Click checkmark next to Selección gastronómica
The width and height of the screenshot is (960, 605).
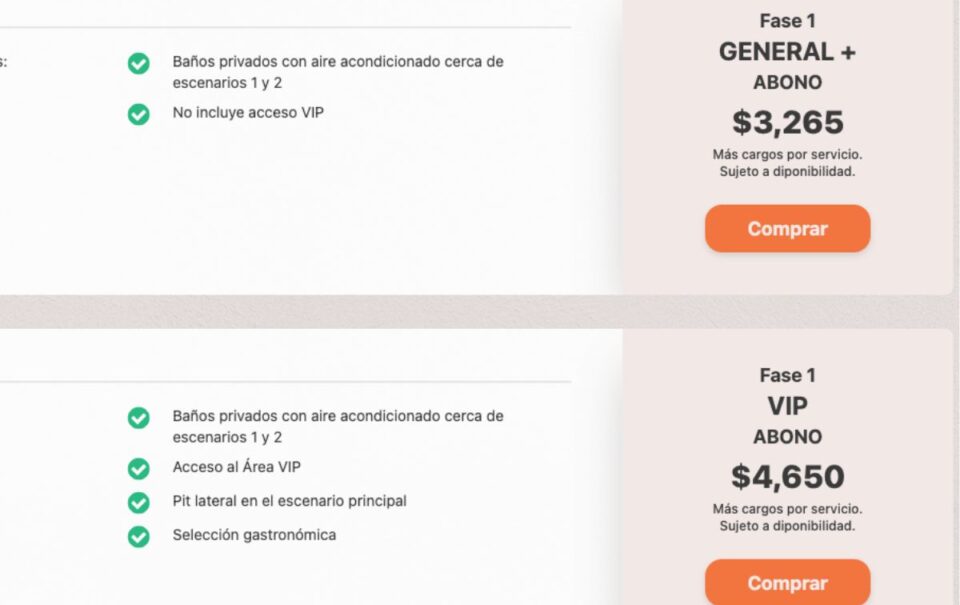click(138, 536)
